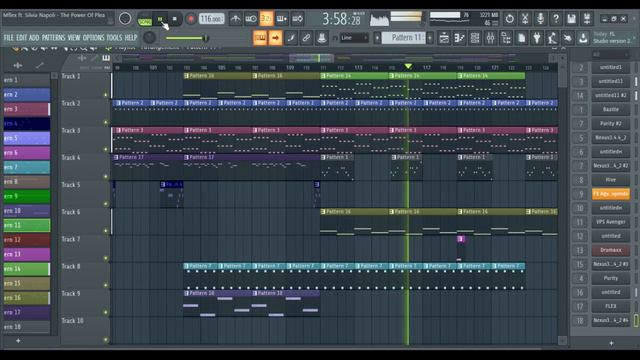640x360 pixels.
Task: Click the red record button
Action: click(x=190, y=19)
